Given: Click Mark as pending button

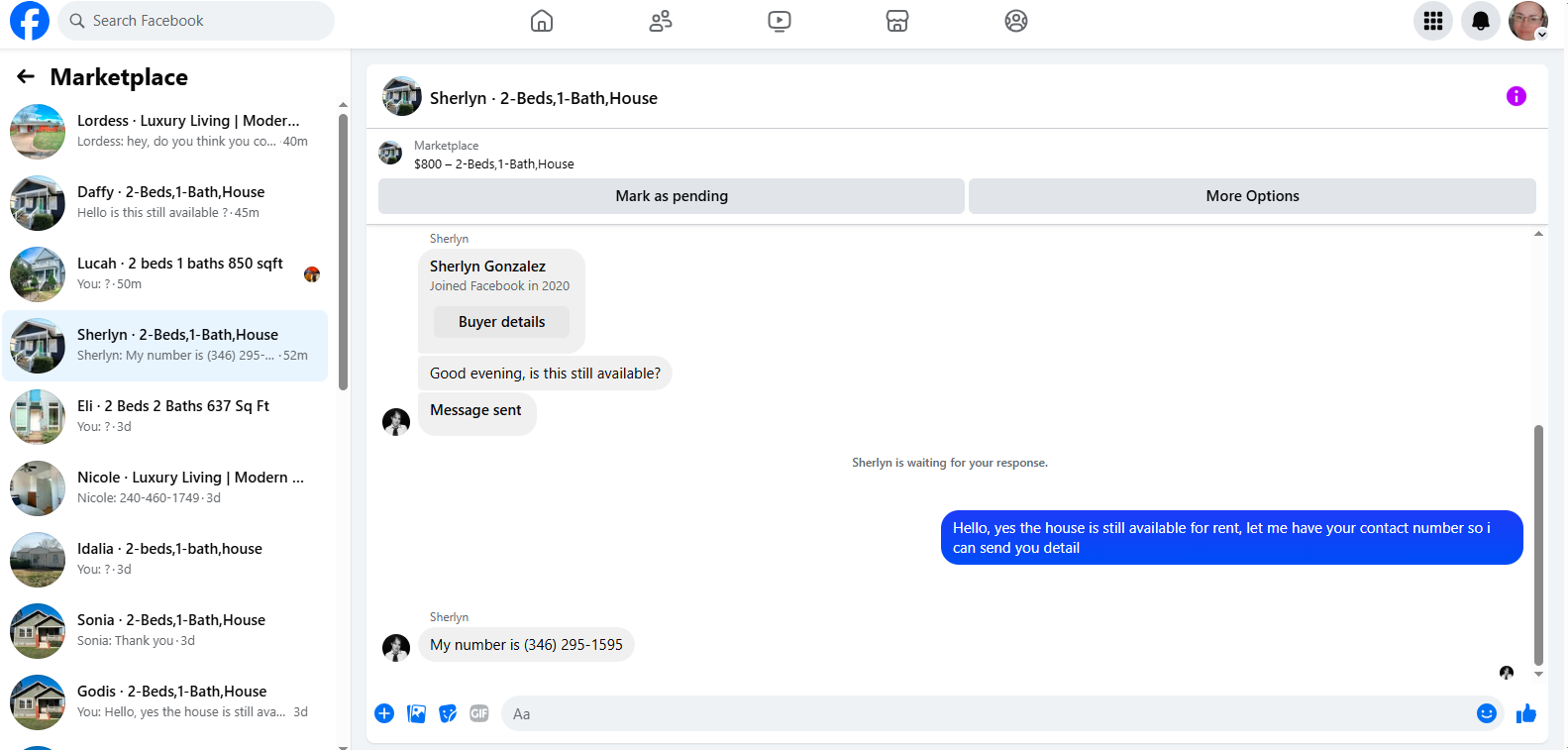Looking at the screenshot, I should [x=672, y=196].
